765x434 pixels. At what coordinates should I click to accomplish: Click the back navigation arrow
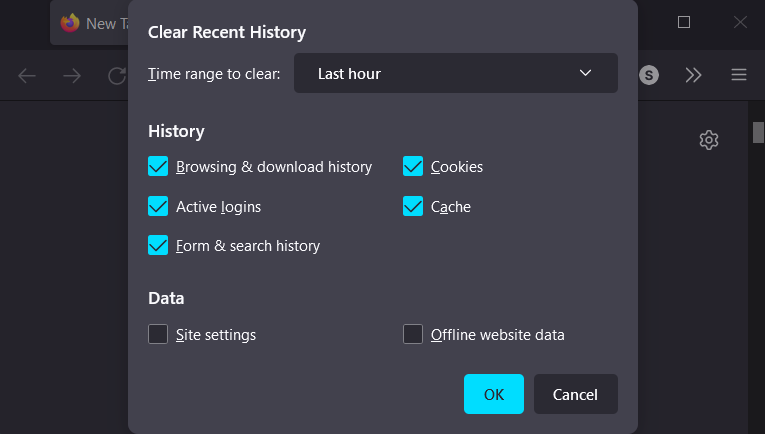[x=27, y=75]
